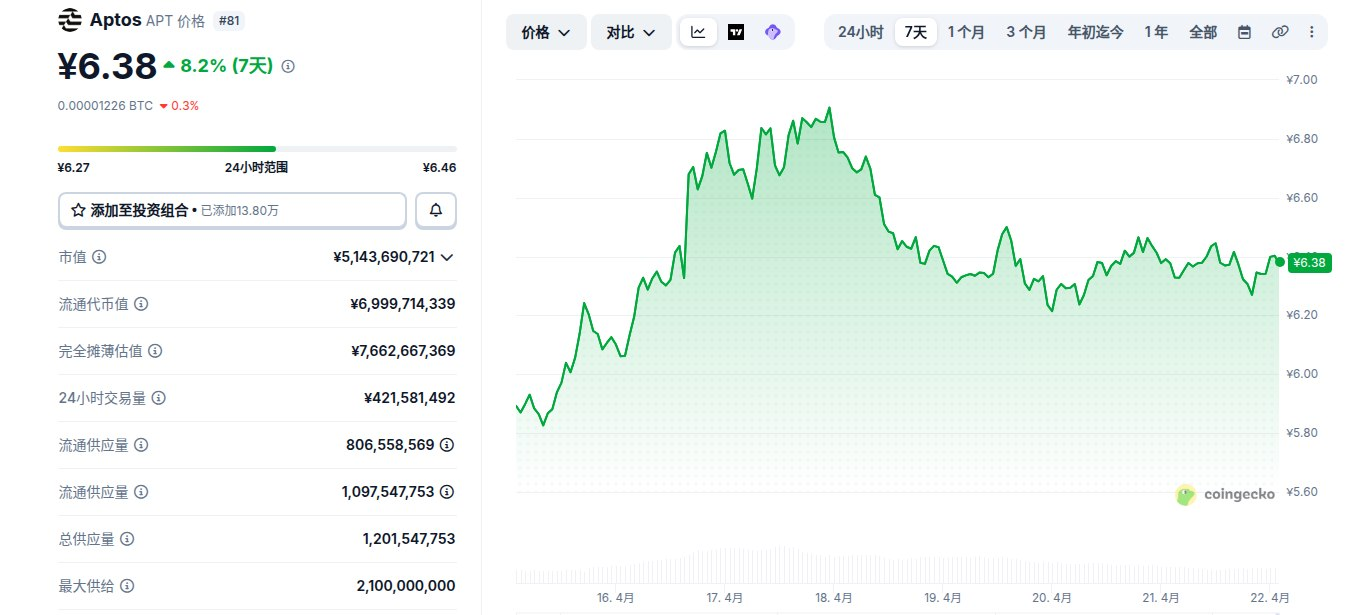Select the 1年 time range

click(1156, 32)
